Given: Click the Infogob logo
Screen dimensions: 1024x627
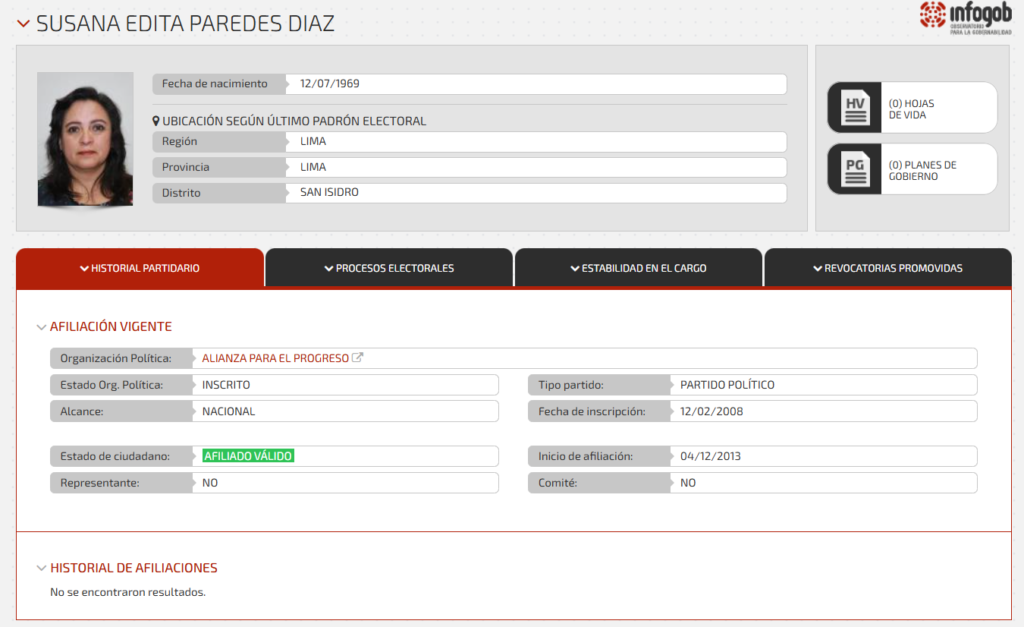Looking at the screenshot, I should click(956, 19).
